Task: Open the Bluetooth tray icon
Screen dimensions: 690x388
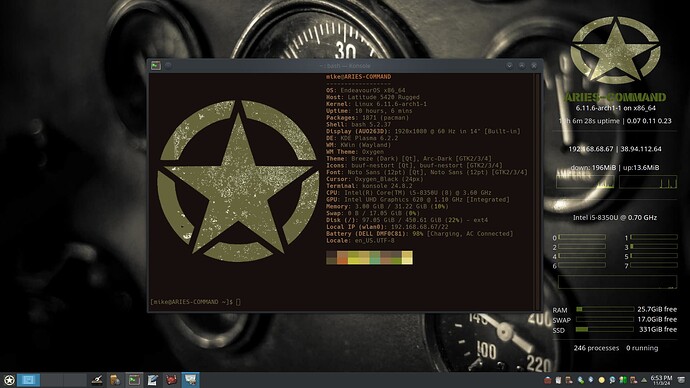Action: pos(591,380)
